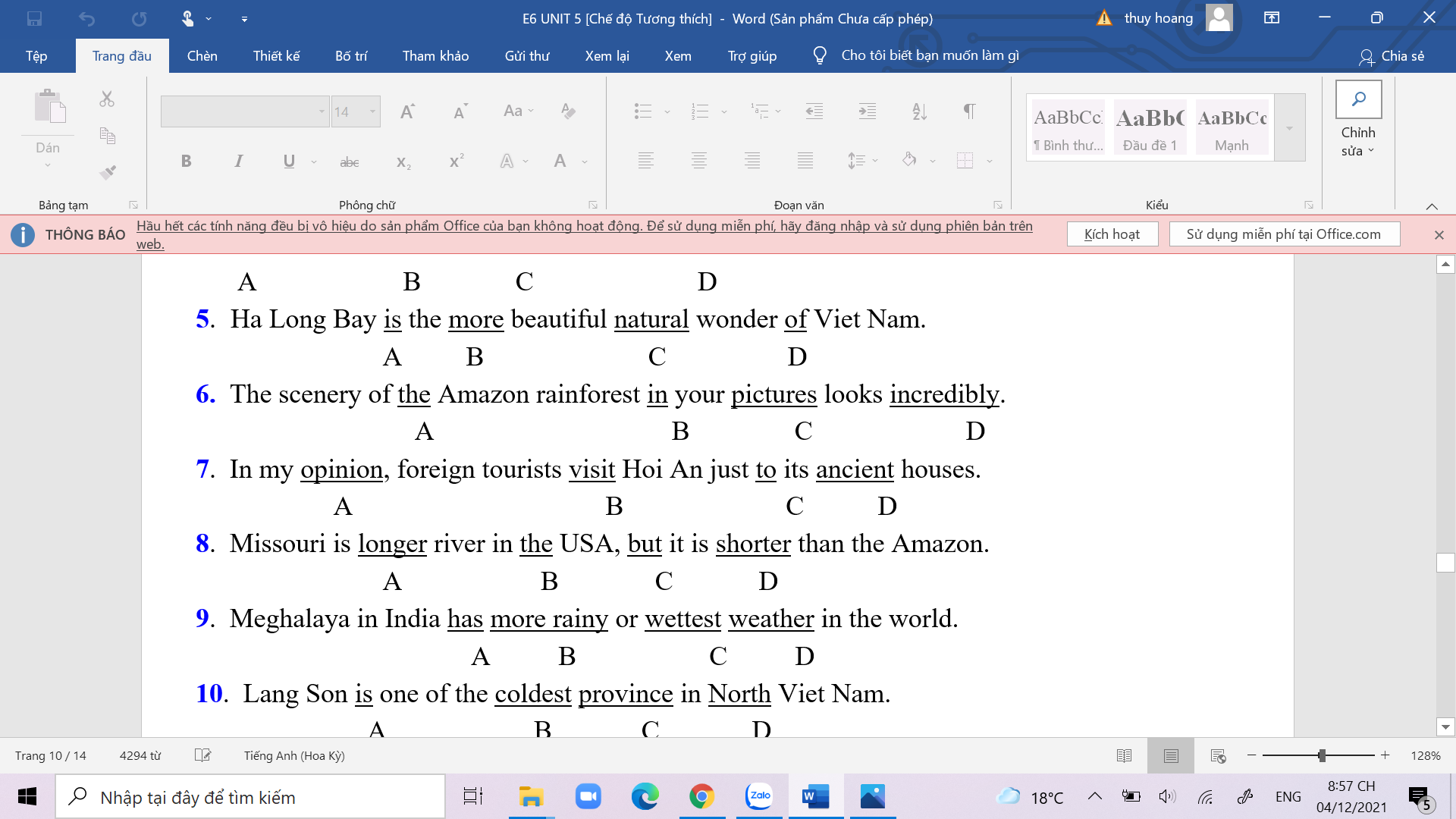Click the Decrease Indent icon

point(814,111)
